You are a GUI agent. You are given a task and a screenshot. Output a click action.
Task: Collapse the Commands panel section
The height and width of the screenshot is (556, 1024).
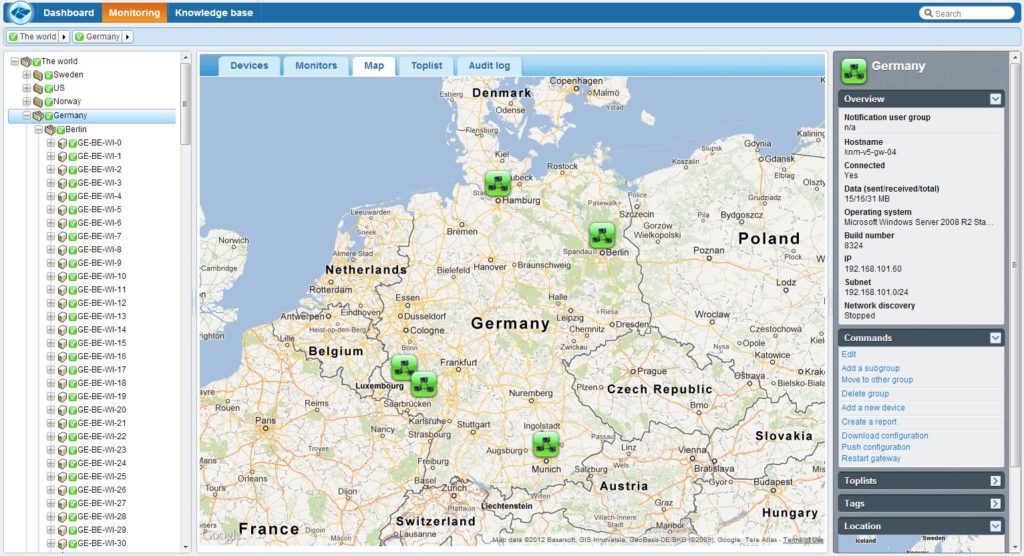995,338
